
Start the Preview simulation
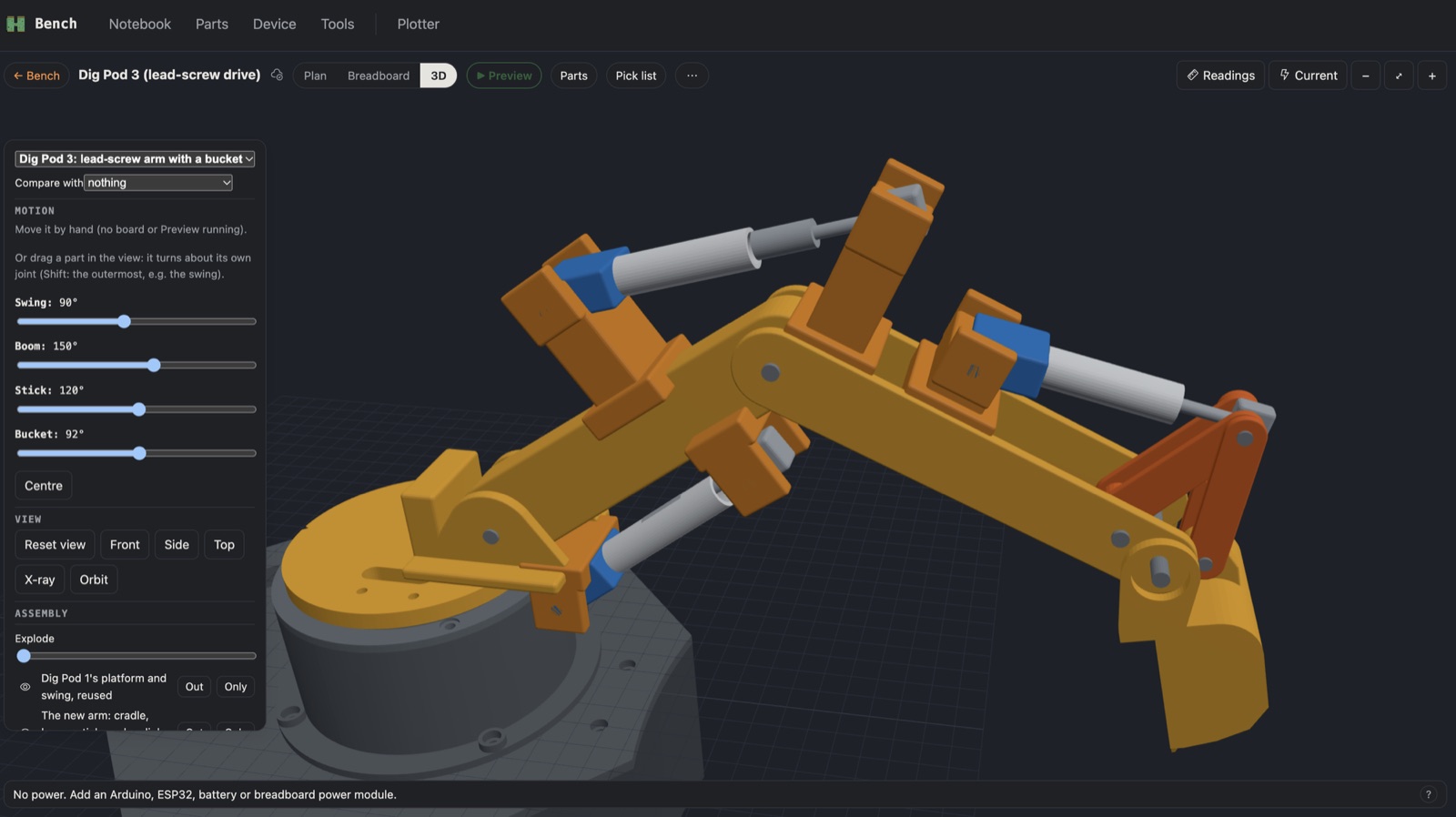click(504, 76)
